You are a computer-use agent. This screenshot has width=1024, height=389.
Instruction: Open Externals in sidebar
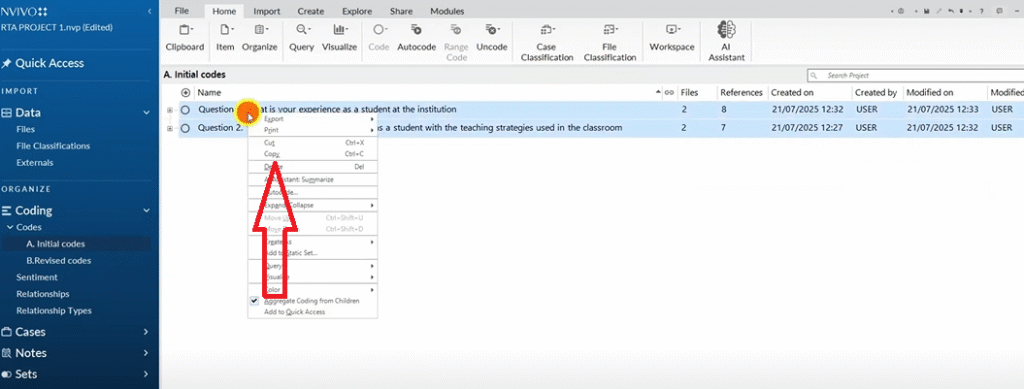click(35, 163)
